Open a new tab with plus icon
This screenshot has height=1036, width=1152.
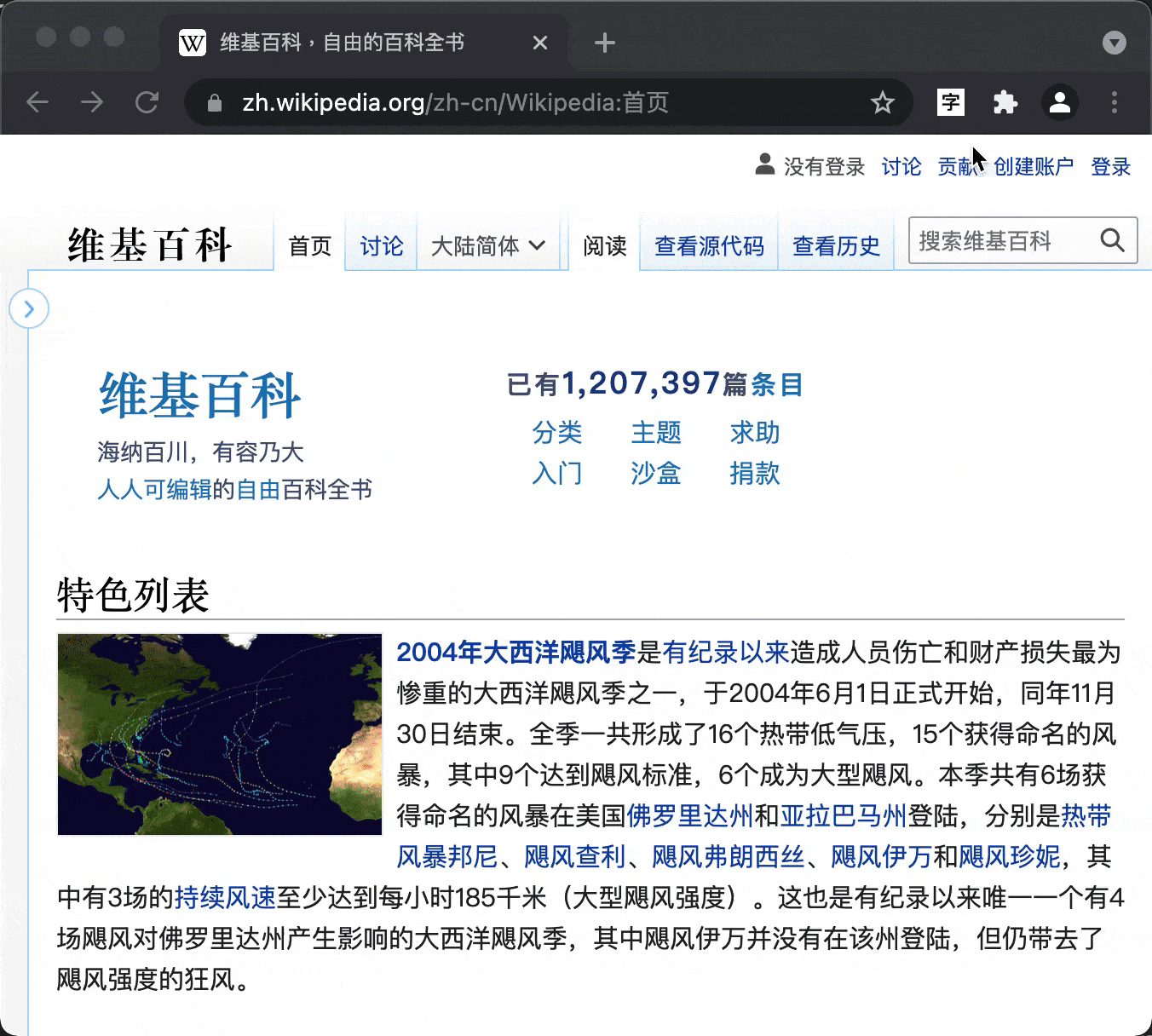click(x=604, y=43)
